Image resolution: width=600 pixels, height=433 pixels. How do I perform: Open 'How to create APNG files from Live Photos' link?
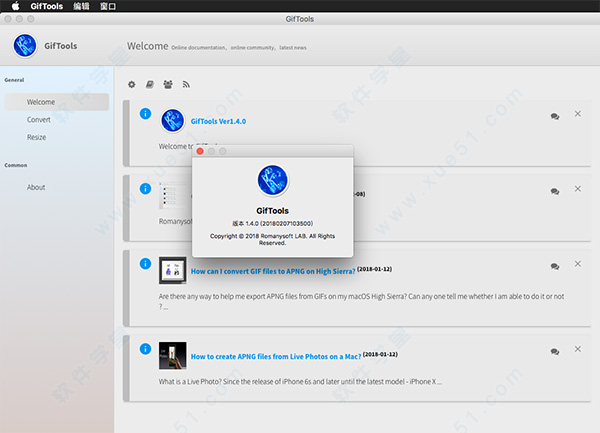click(276, 356)
